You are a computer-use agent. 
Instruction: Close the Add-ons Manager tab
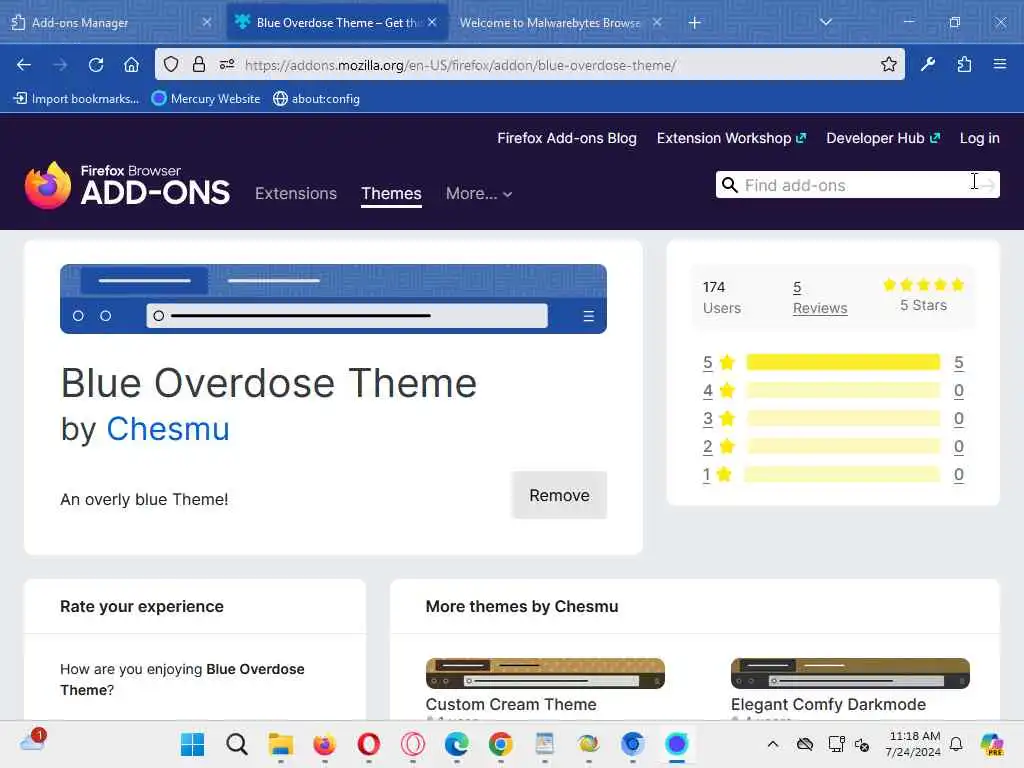tap(206, 22)
